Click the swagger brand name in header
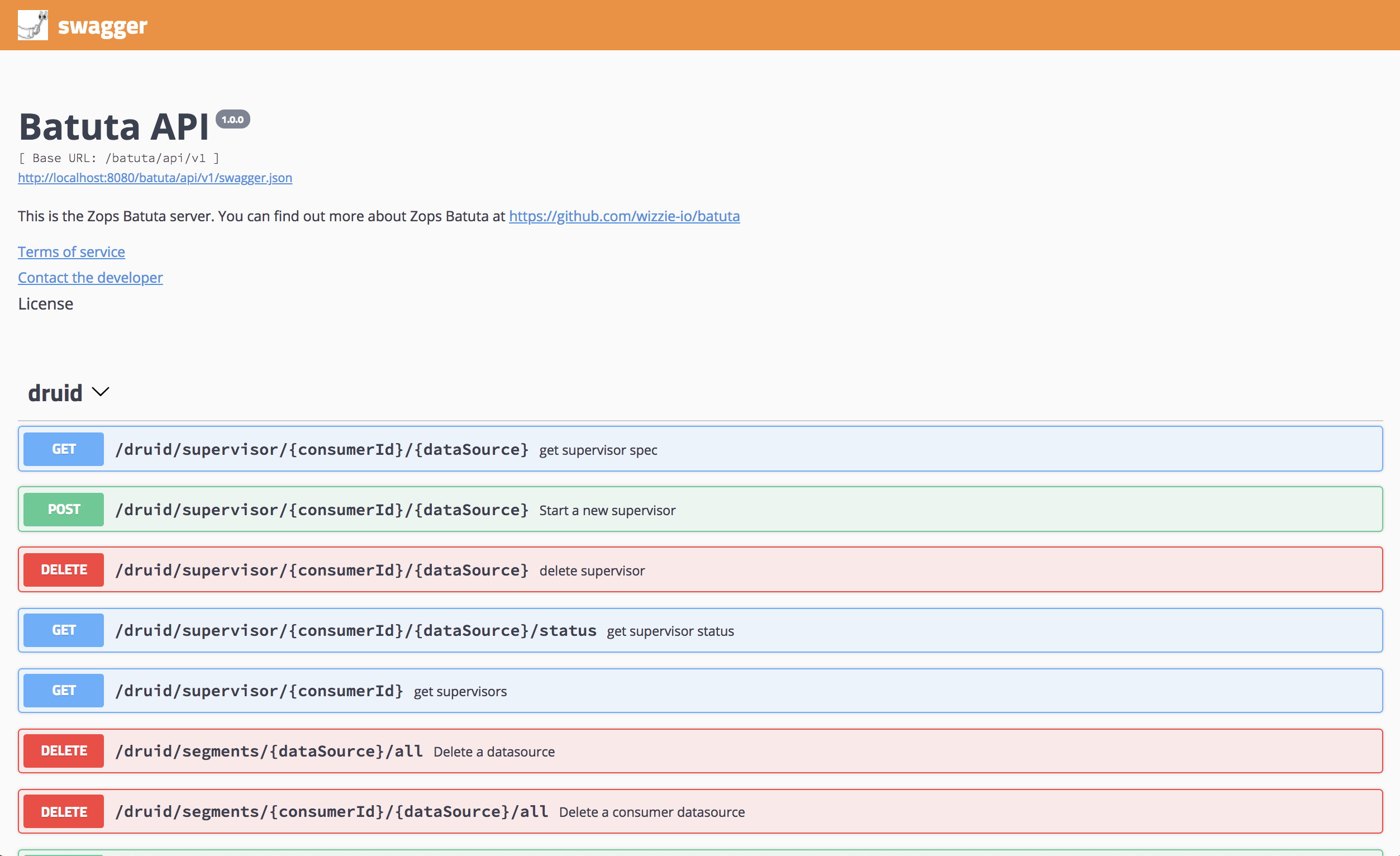Image resolution: width=1400 pixels, height=856 pixels. click(x=102, y=26)
